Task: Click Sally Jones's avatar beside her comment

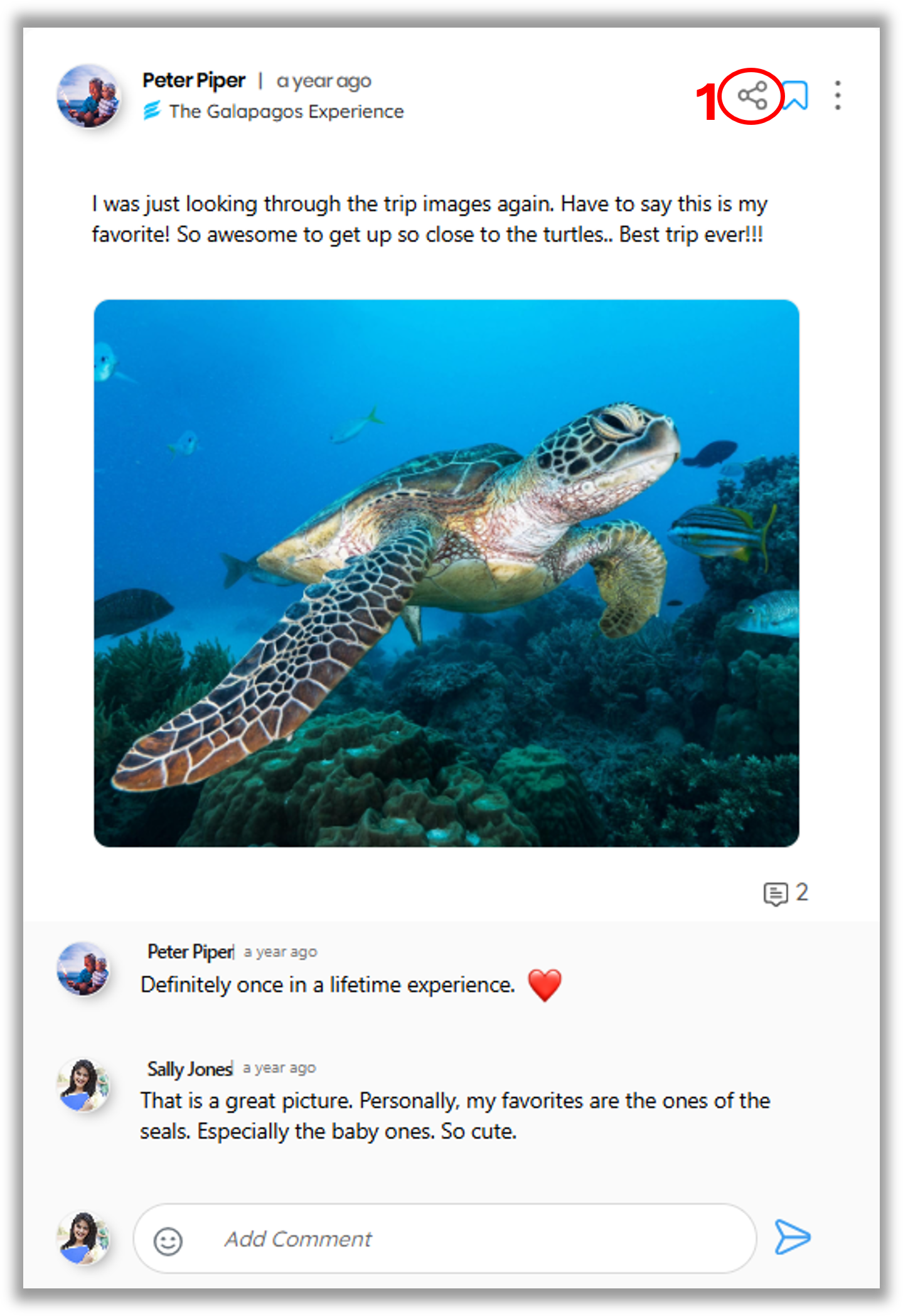Action: pyautogui.click(x=83, y=1086)
